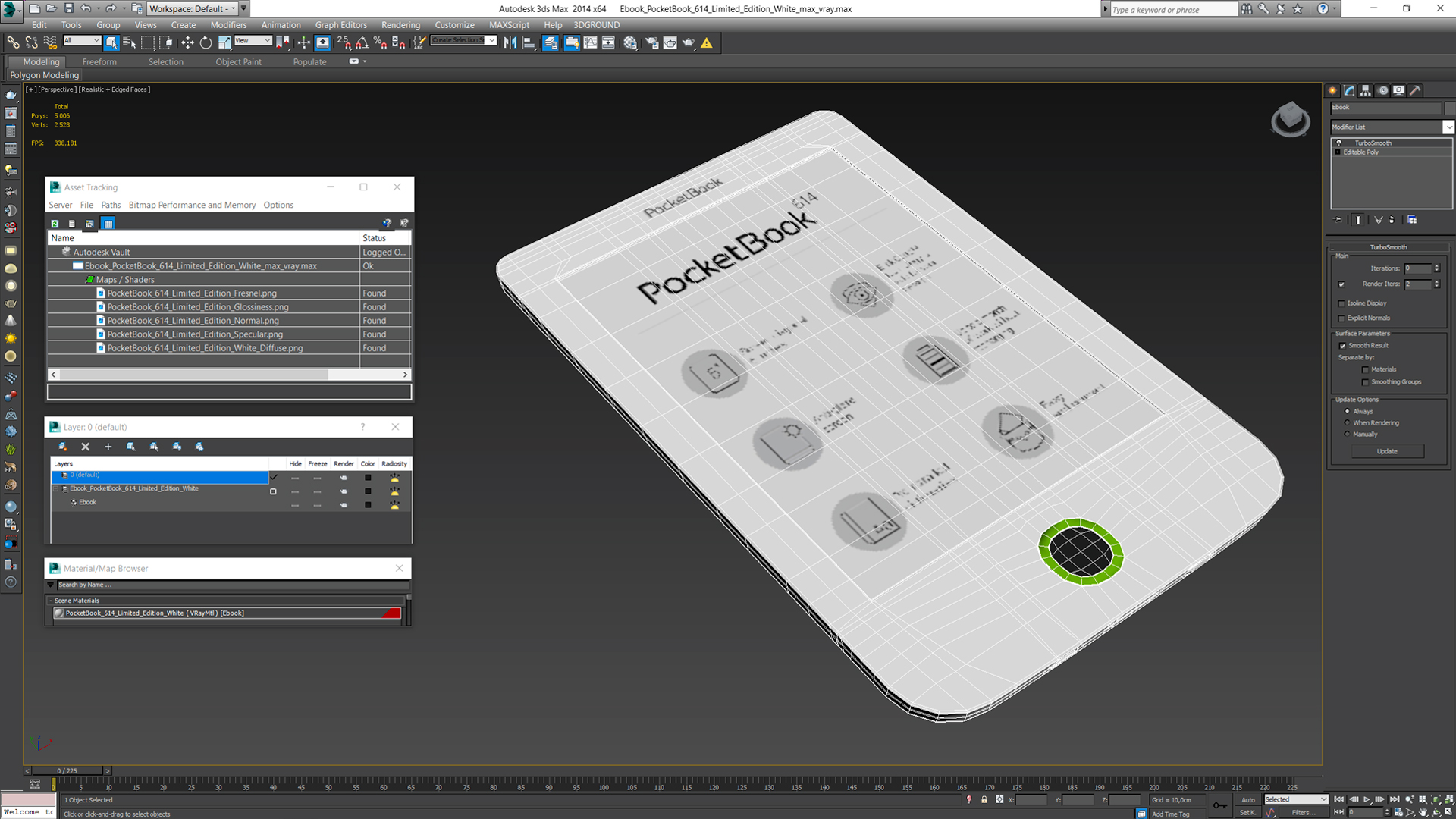This screenshot has width=1456, height=819.
Task: Expand the Editable Poly stack entry
Action: [x=1338, y=152]
